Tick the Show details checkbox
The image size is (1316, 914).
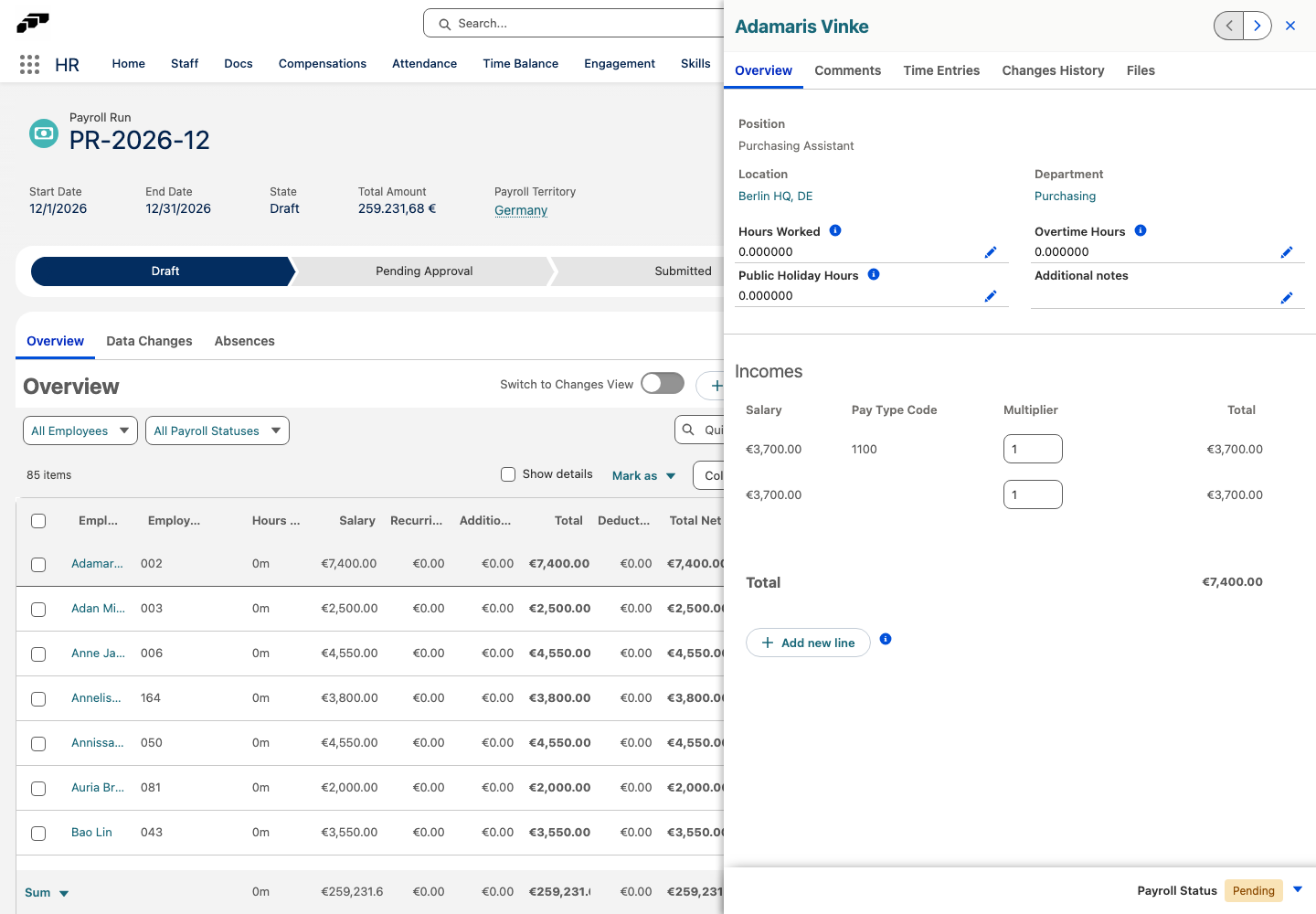click(x=508, y=474)
